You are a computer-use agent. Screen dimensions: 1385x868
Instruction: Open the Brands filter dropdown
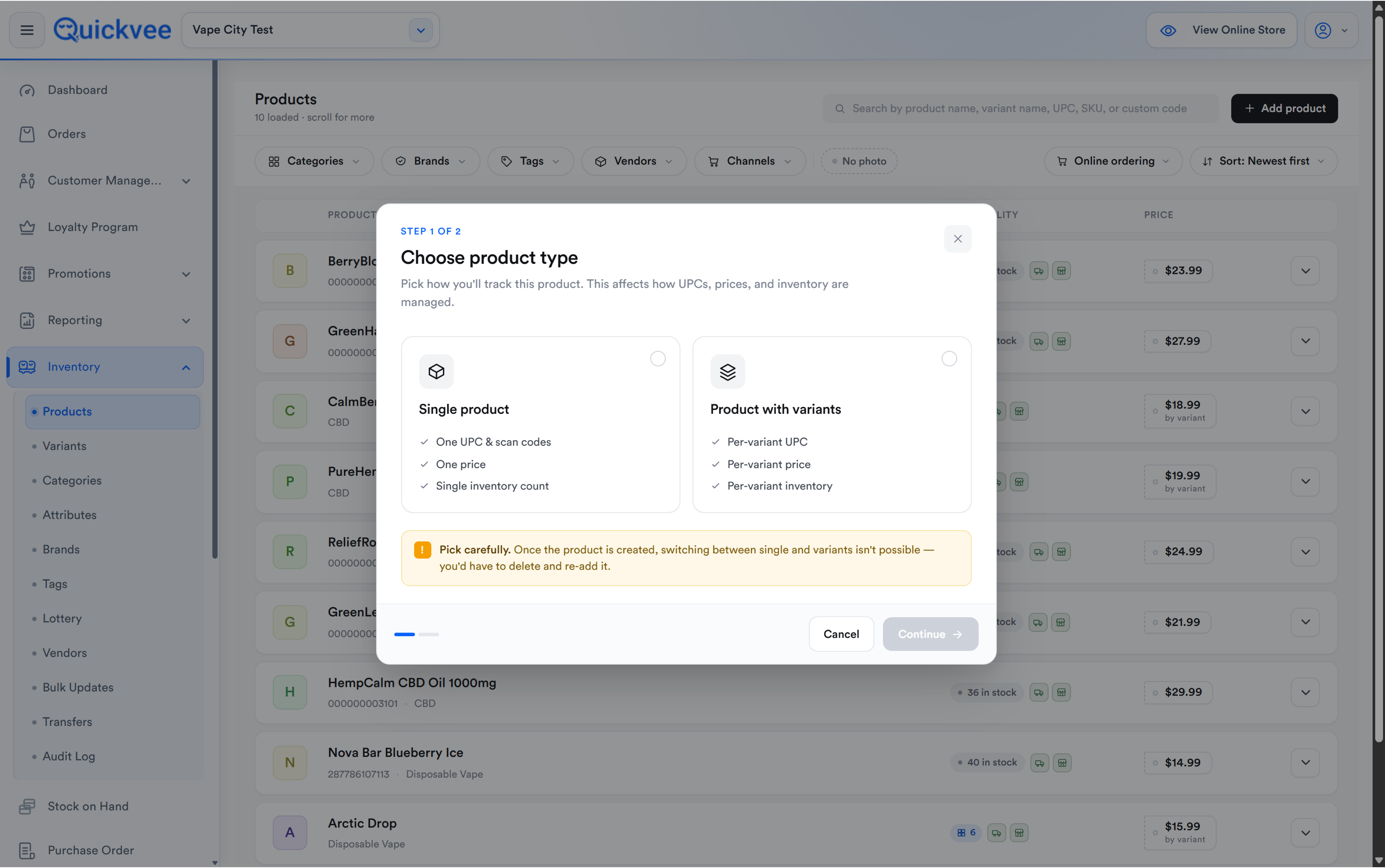tap(431, 161)
